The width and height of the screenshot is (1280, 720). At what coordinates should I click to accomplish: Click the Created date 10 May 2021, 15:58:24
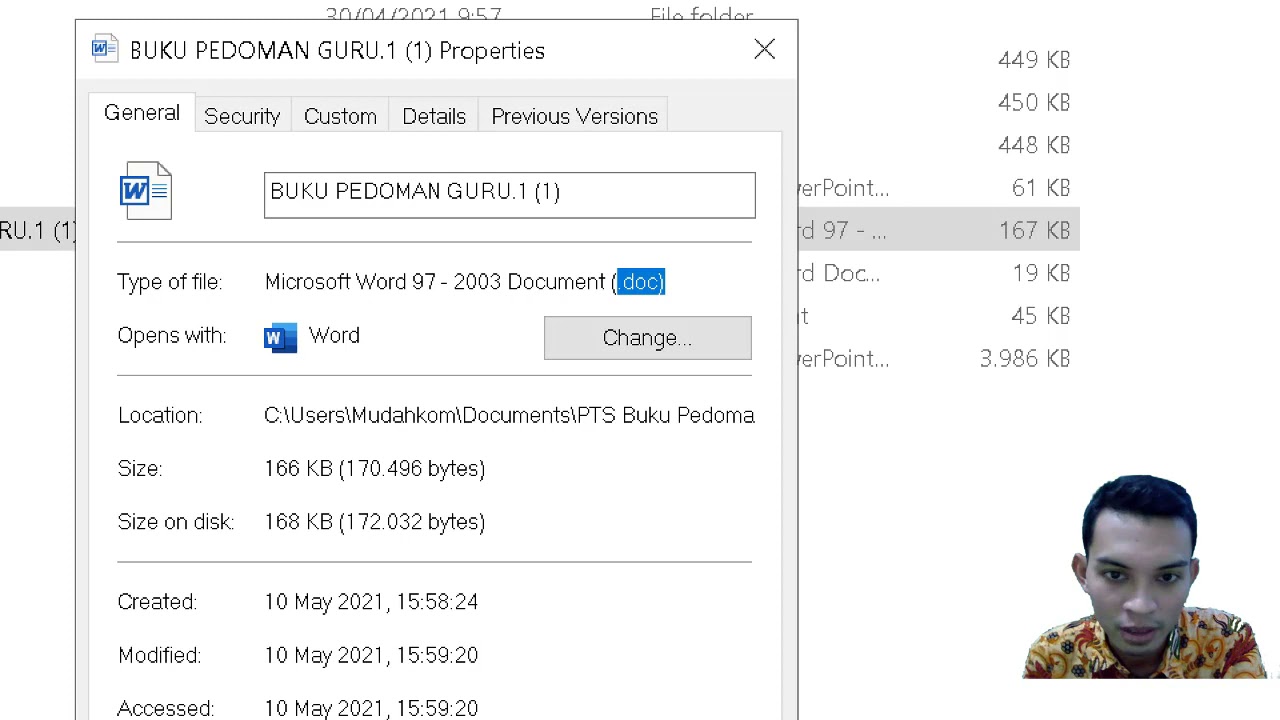(x=371, y=602)
